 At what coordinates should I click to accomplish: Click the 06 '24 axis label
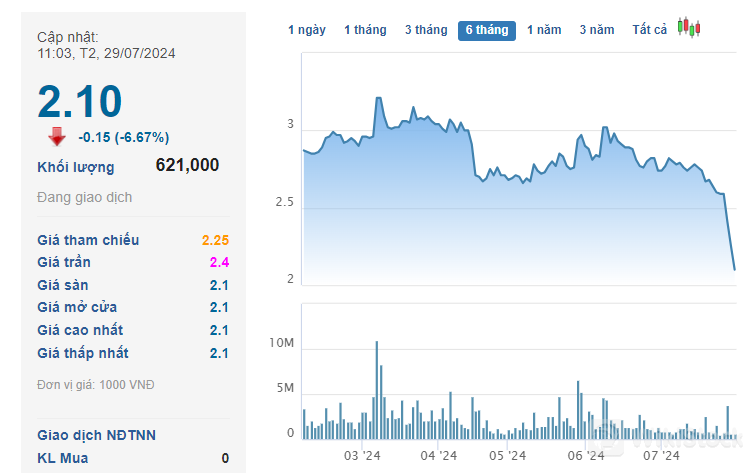[586, 456]
